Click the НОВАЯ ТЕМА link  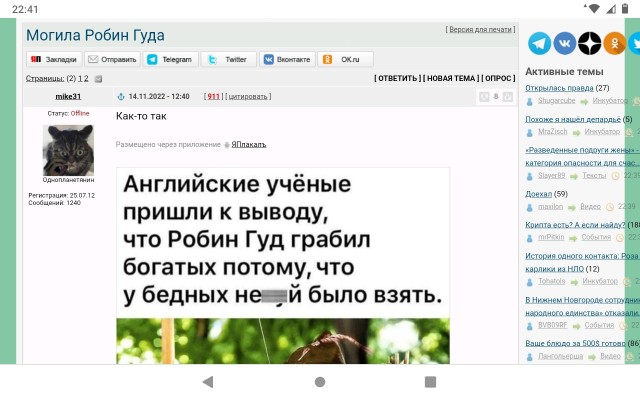[x=451, y=78]
